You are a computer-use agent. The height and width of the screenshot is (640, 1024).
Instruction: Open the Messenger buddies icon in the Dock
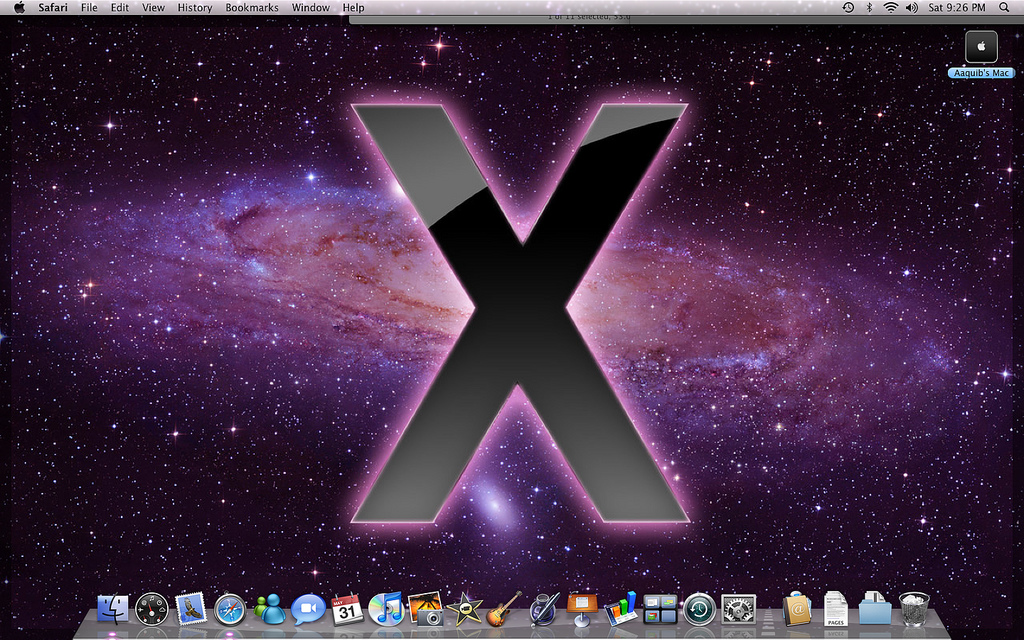coord(269,609)
